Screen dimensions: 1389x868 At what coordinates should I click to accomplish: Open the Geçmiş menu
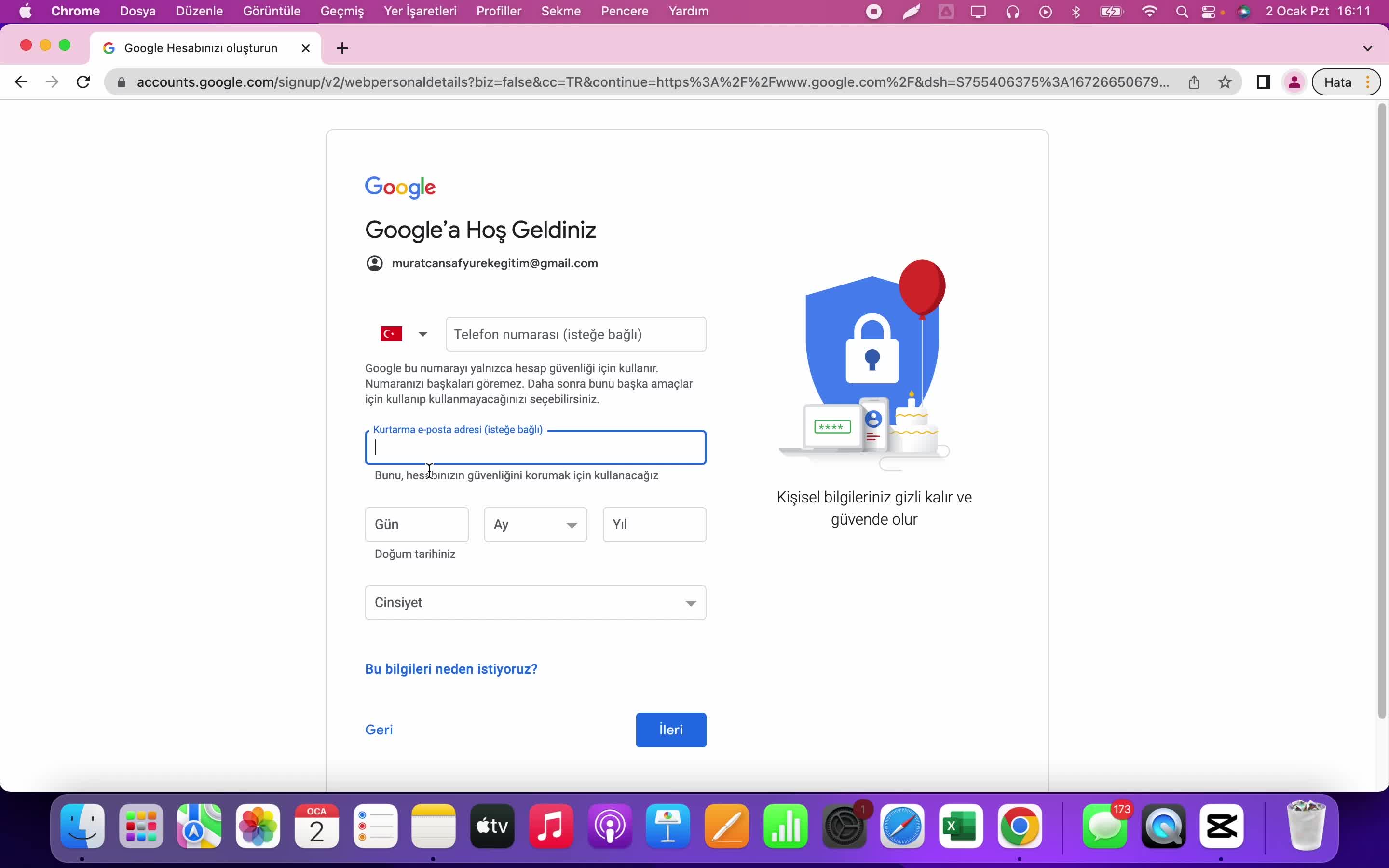pos(342,11)
